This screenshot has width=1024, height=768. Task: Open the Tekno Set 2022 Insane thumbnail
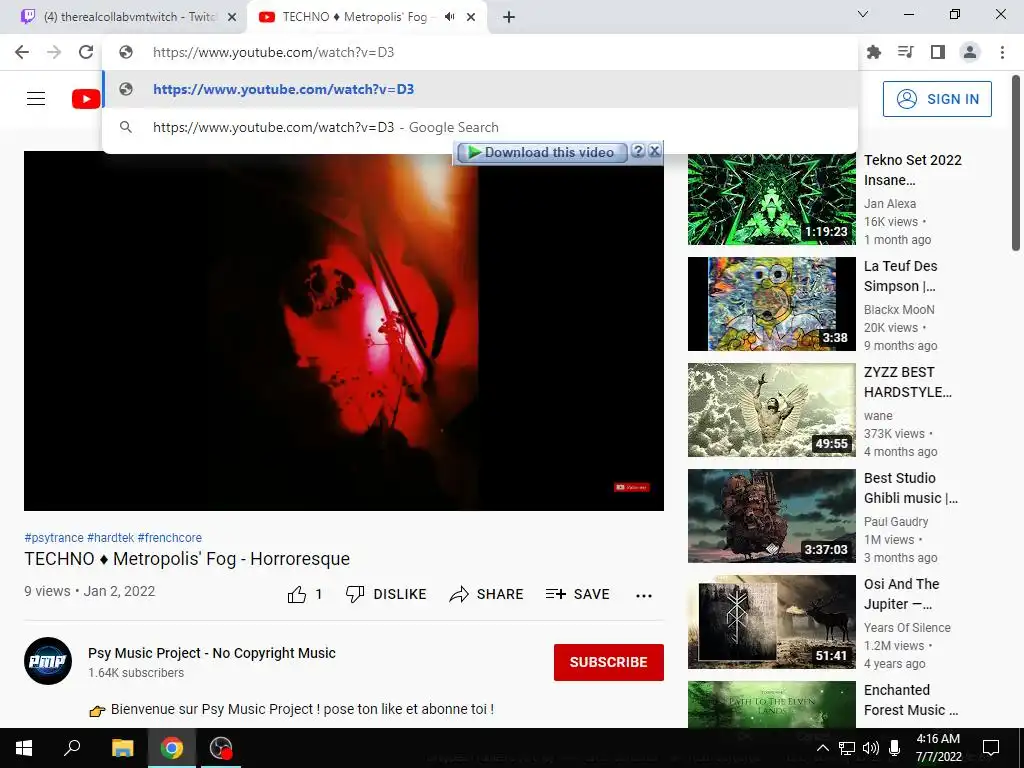click(x=772, y=199)
